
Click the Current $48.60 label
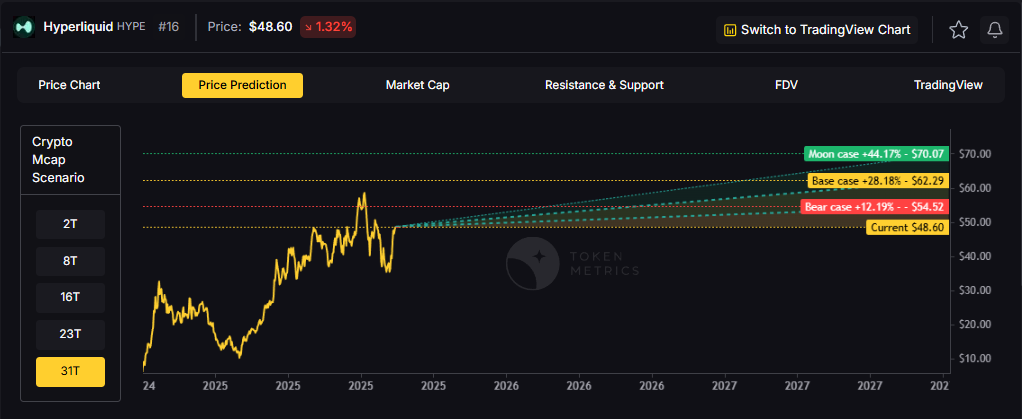point(907,227)
